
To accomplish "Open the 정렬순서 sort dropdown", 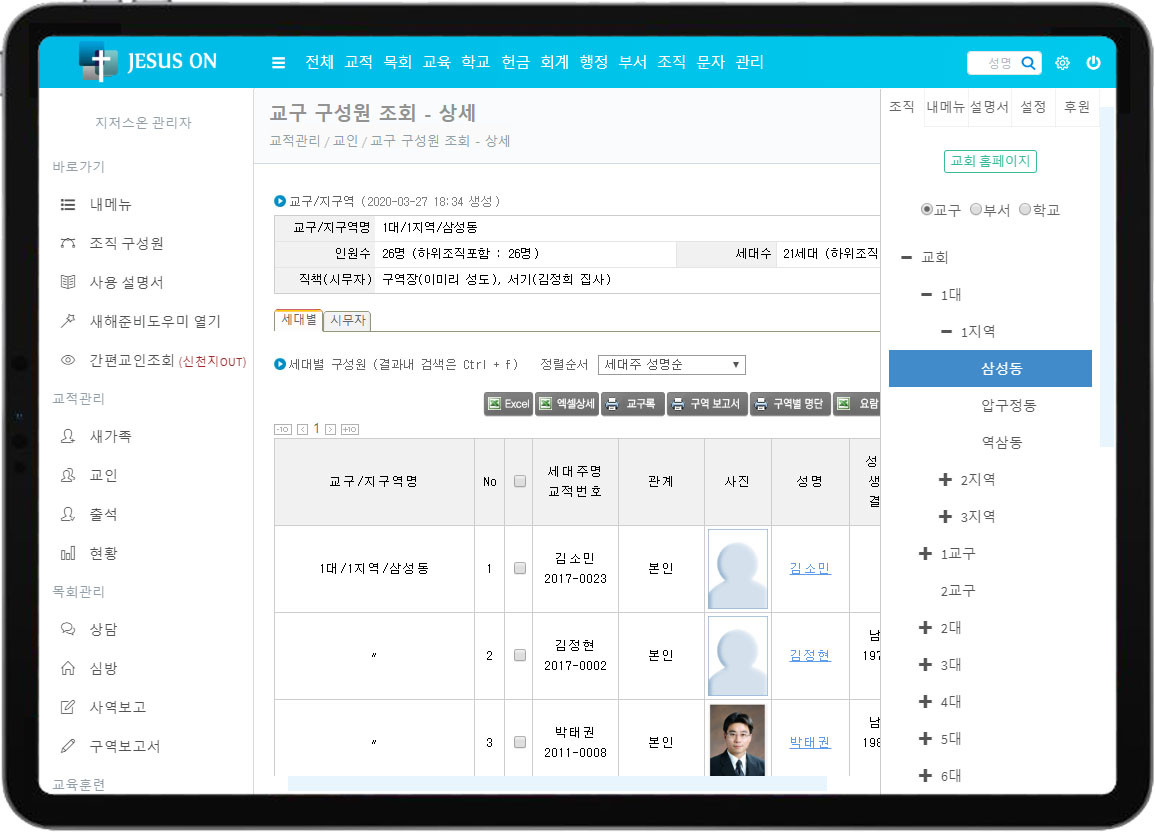I will point(671,365).
